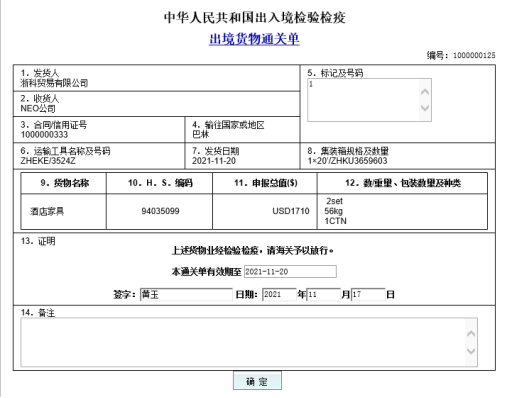This screenshot has height=398, width=507.
Task: Click up arrow in 备注 scrollbar
Action: 471,334
